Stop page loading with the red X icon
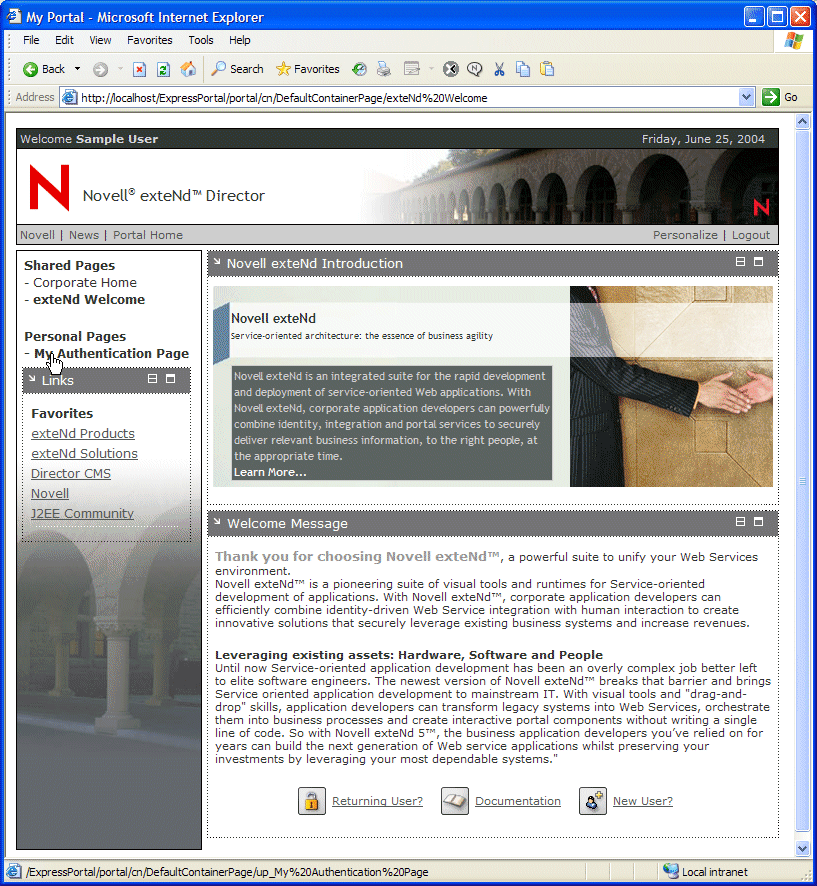The width and height of the screenshot is (817, 886). click(x=139, y=69)
